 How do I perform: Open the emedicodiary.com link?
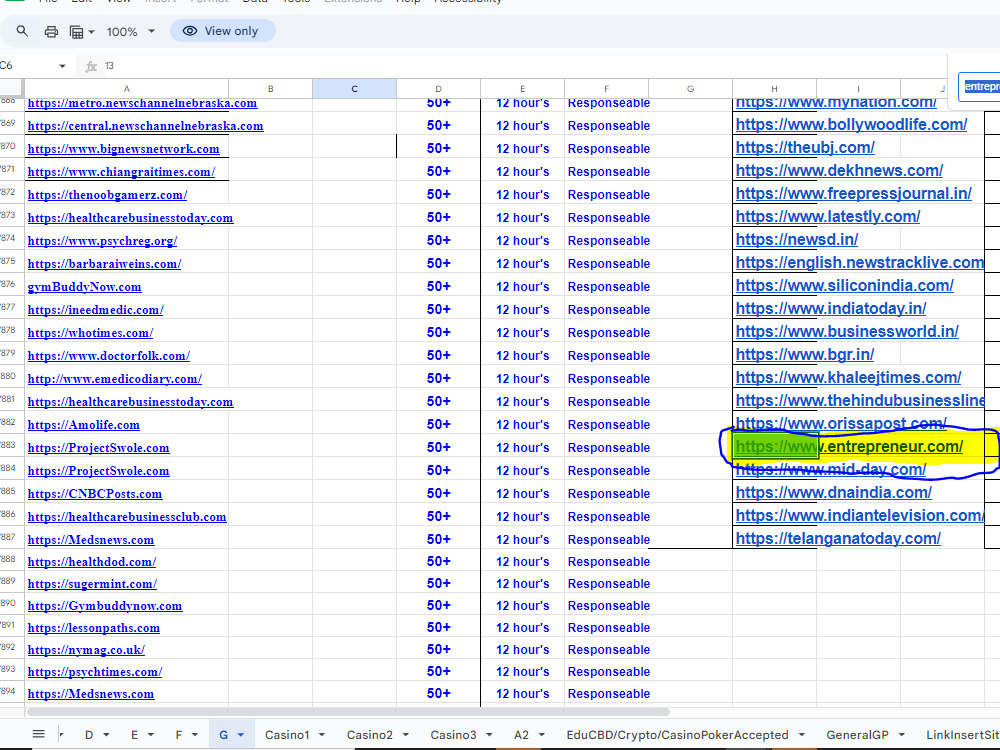click(x=115, y=379)
